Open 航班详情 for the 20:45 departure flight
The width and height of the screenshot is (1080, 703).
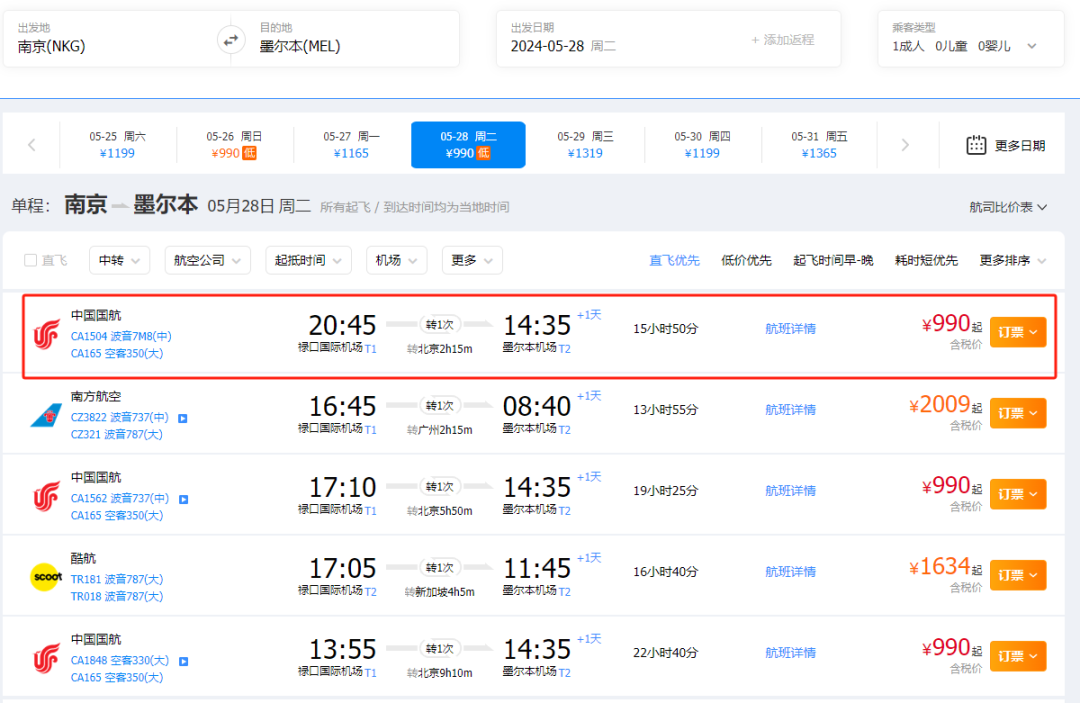(791, 329)
